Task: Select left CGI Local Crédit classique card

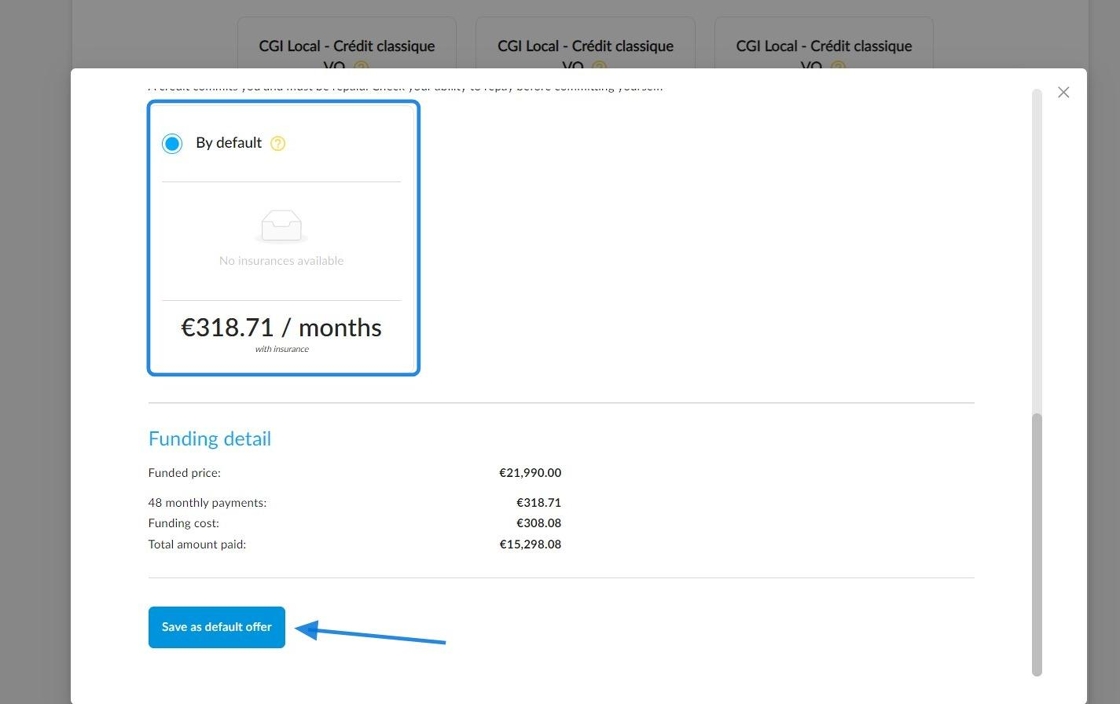Action: 346,44
